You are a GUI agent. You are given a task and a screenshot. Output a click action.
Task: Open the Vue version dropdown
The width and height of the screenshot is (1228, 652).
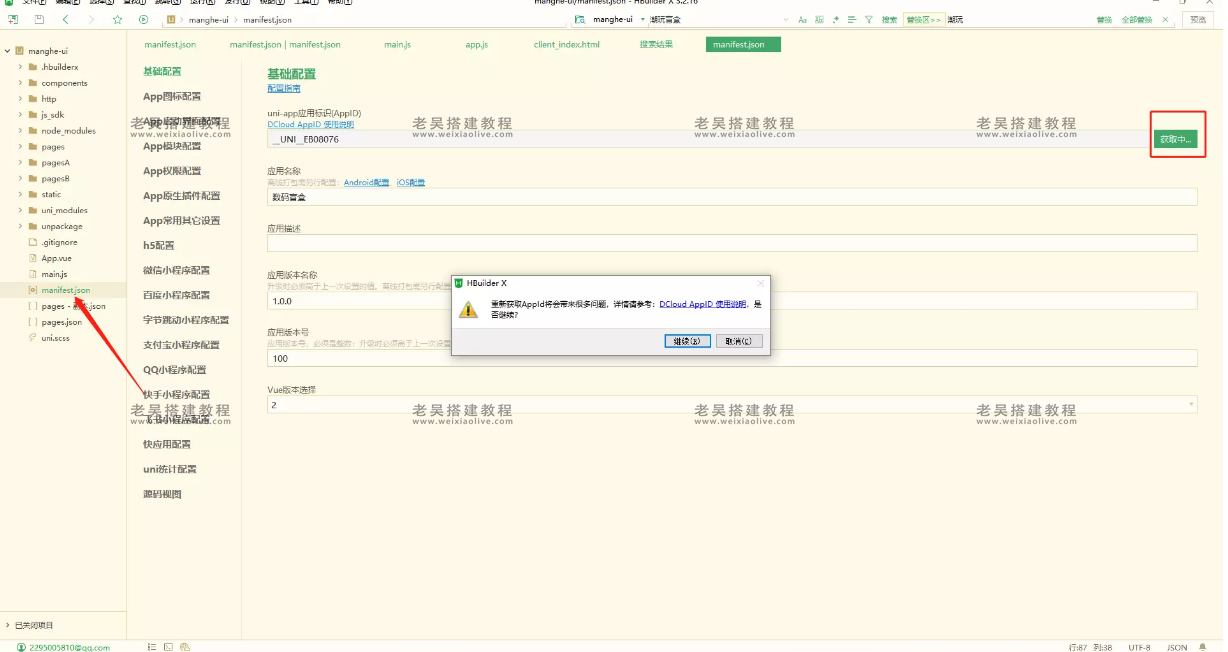coord(1191,404)
